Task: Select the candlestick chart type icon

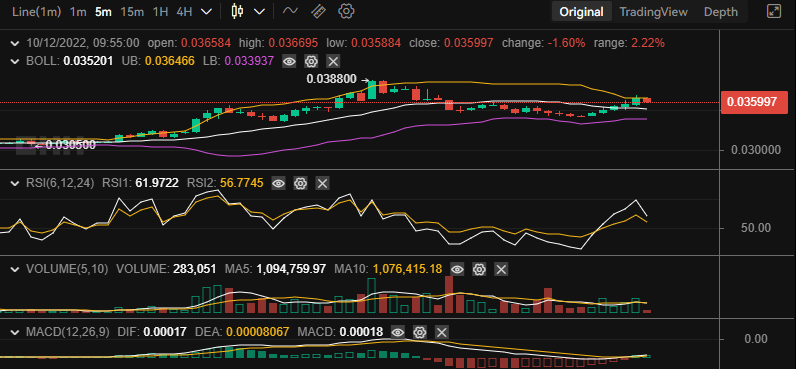Action: (237, 11)
